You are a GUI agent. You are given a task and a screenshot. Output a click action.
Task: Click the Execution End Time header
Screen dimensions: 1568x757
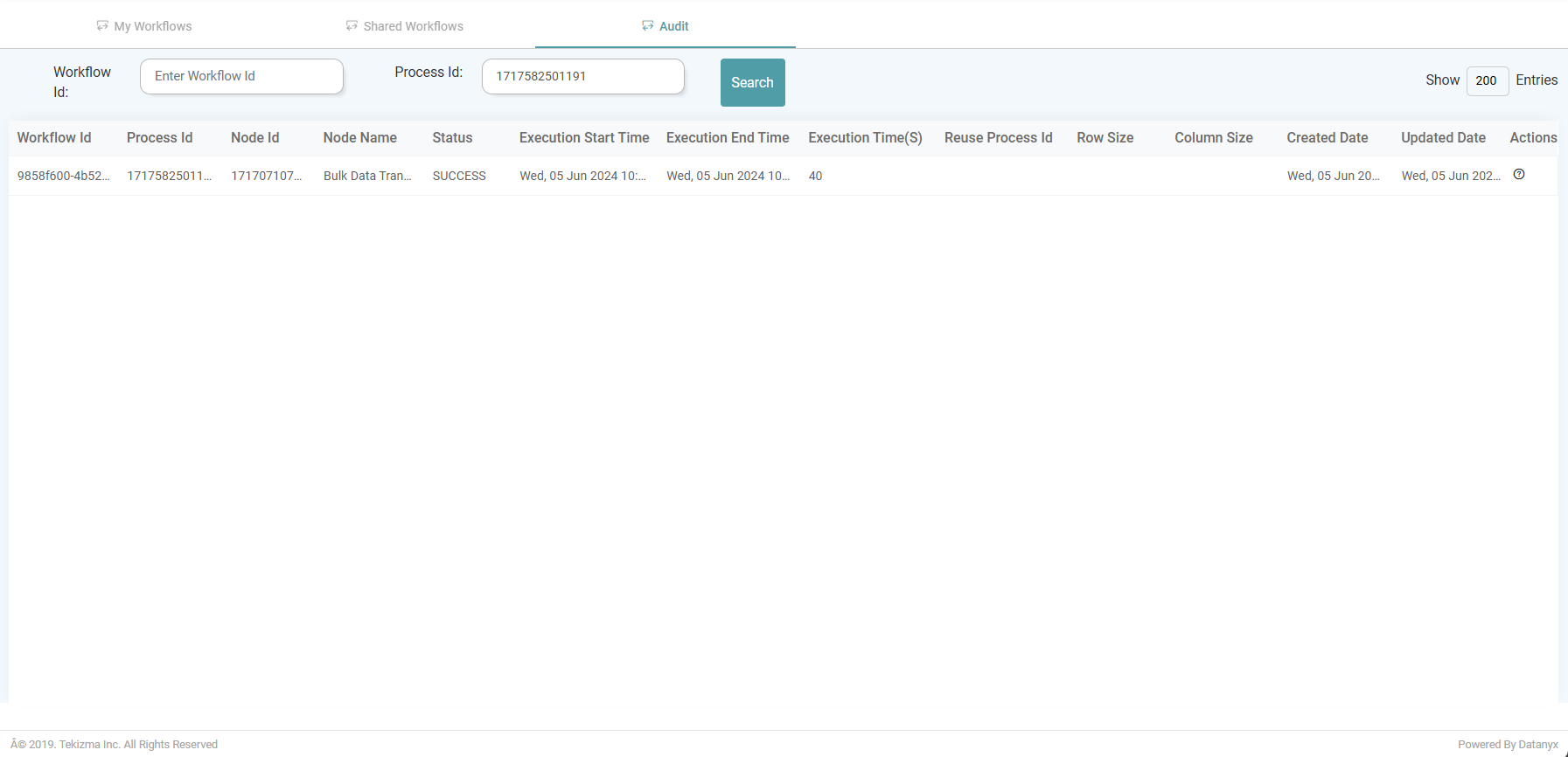728,138
